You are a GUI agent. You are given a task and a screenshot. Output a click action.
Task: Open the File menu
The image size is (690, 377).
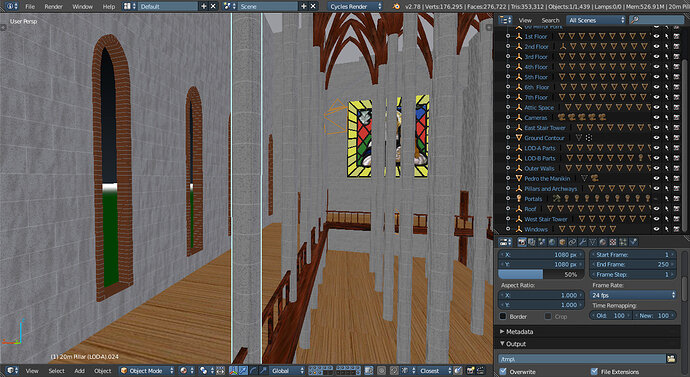(30, 7)
